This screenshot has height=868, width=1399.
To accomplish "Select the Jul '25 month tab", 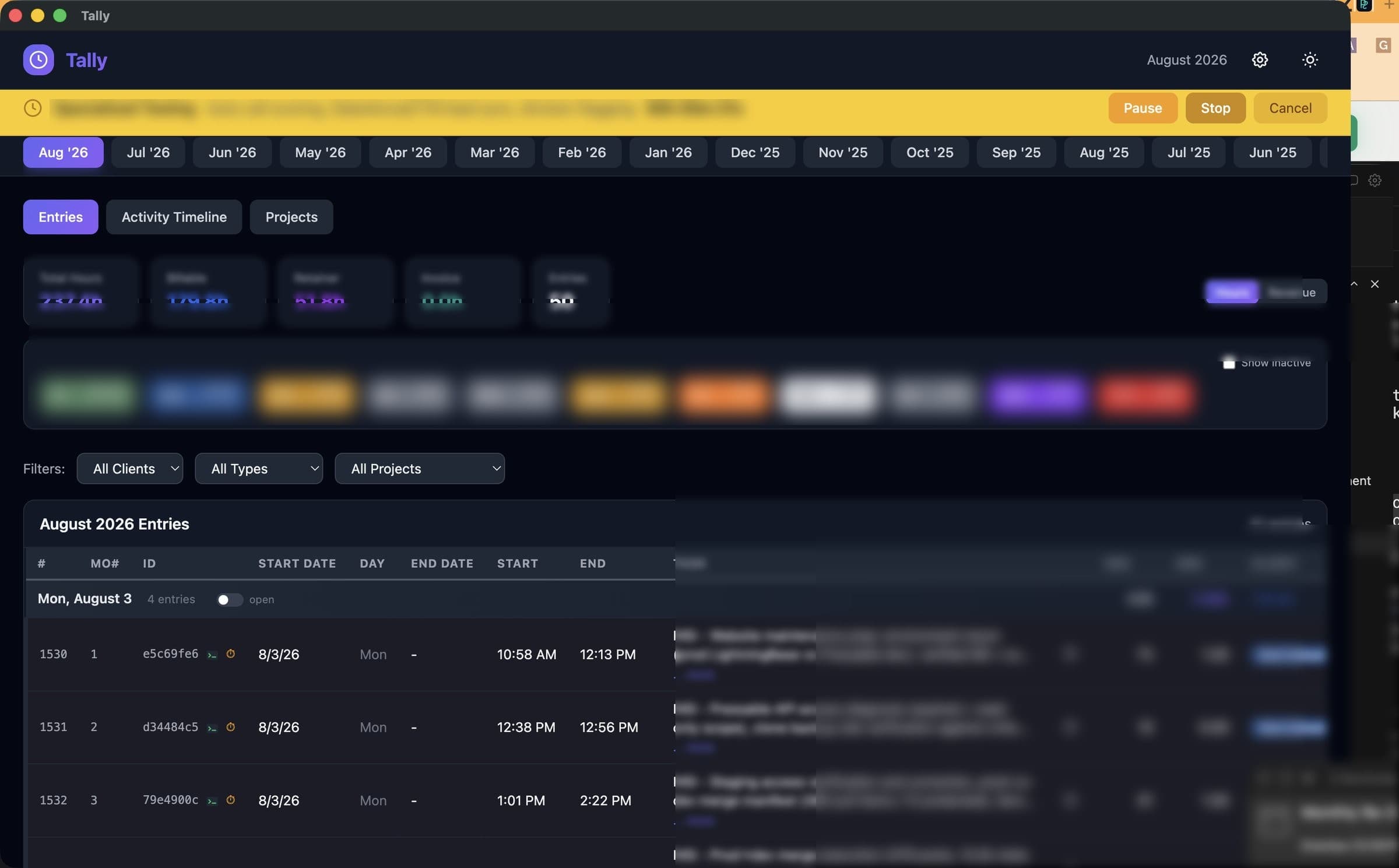I will pyautogui.click(x=1189, y=152).
